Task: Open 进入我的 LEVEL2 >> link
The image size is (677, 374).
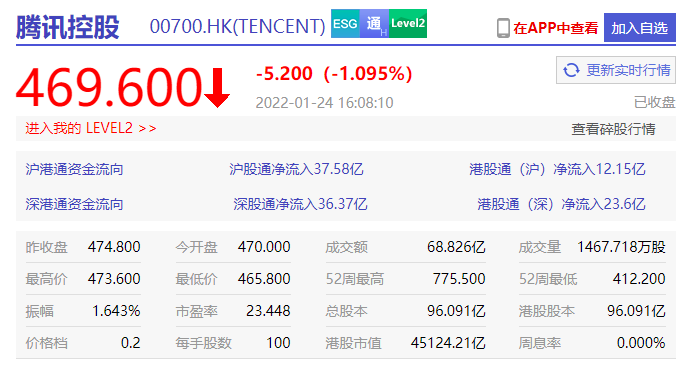Action: coord(91,128)
